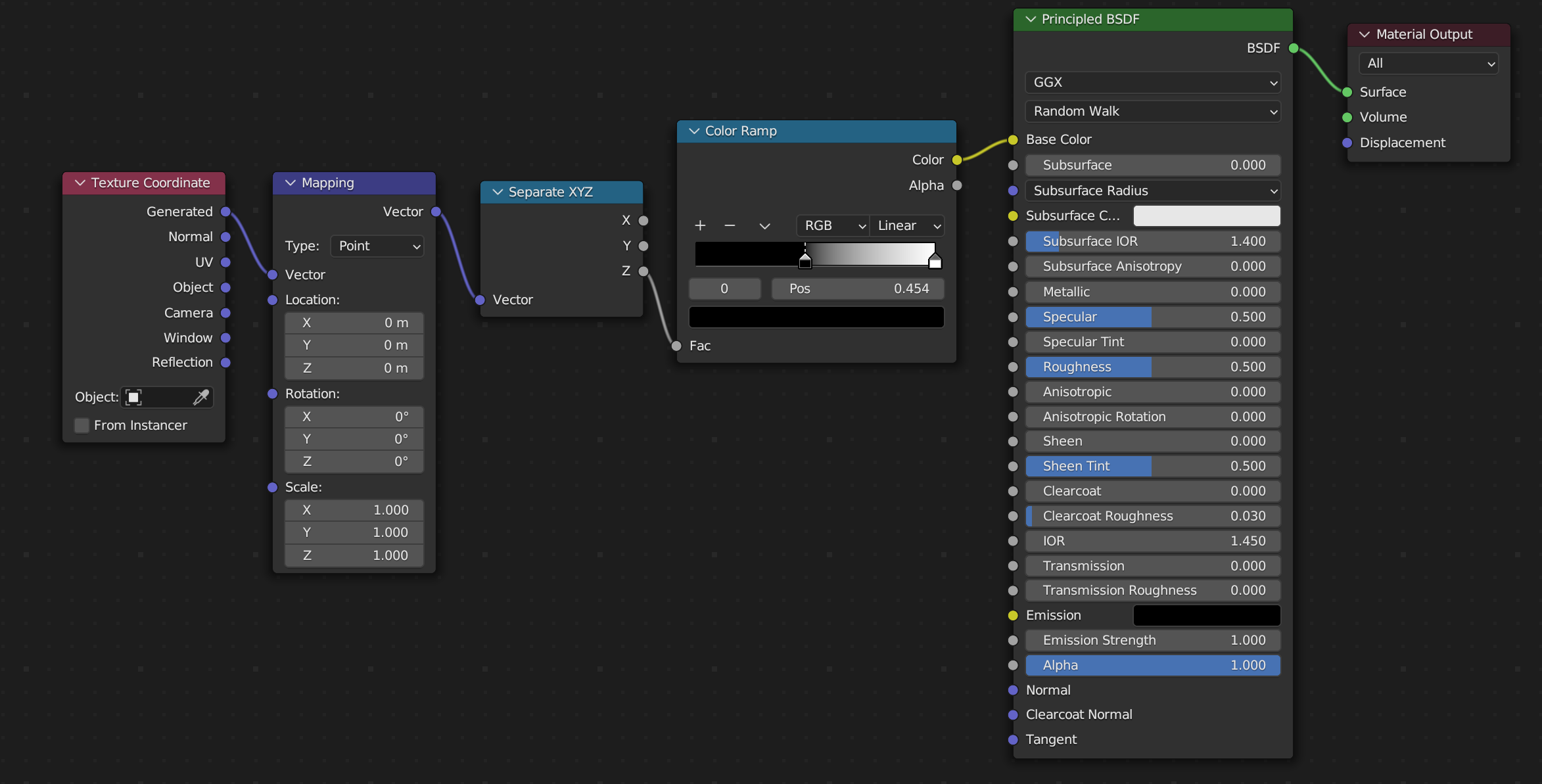Click the UV output socket on Texture Coordinate

(x=225, y=262)
